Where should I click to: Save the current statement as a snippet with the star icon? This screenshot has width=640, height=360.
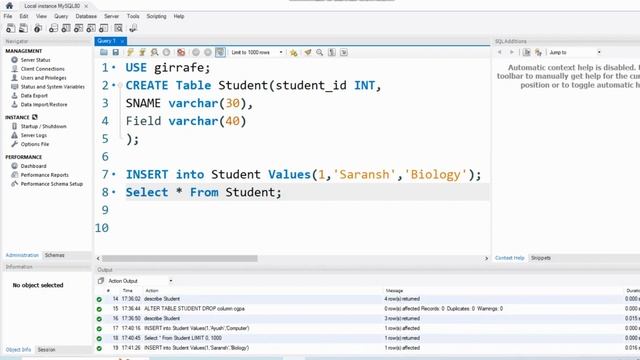[x=293, y=52]
